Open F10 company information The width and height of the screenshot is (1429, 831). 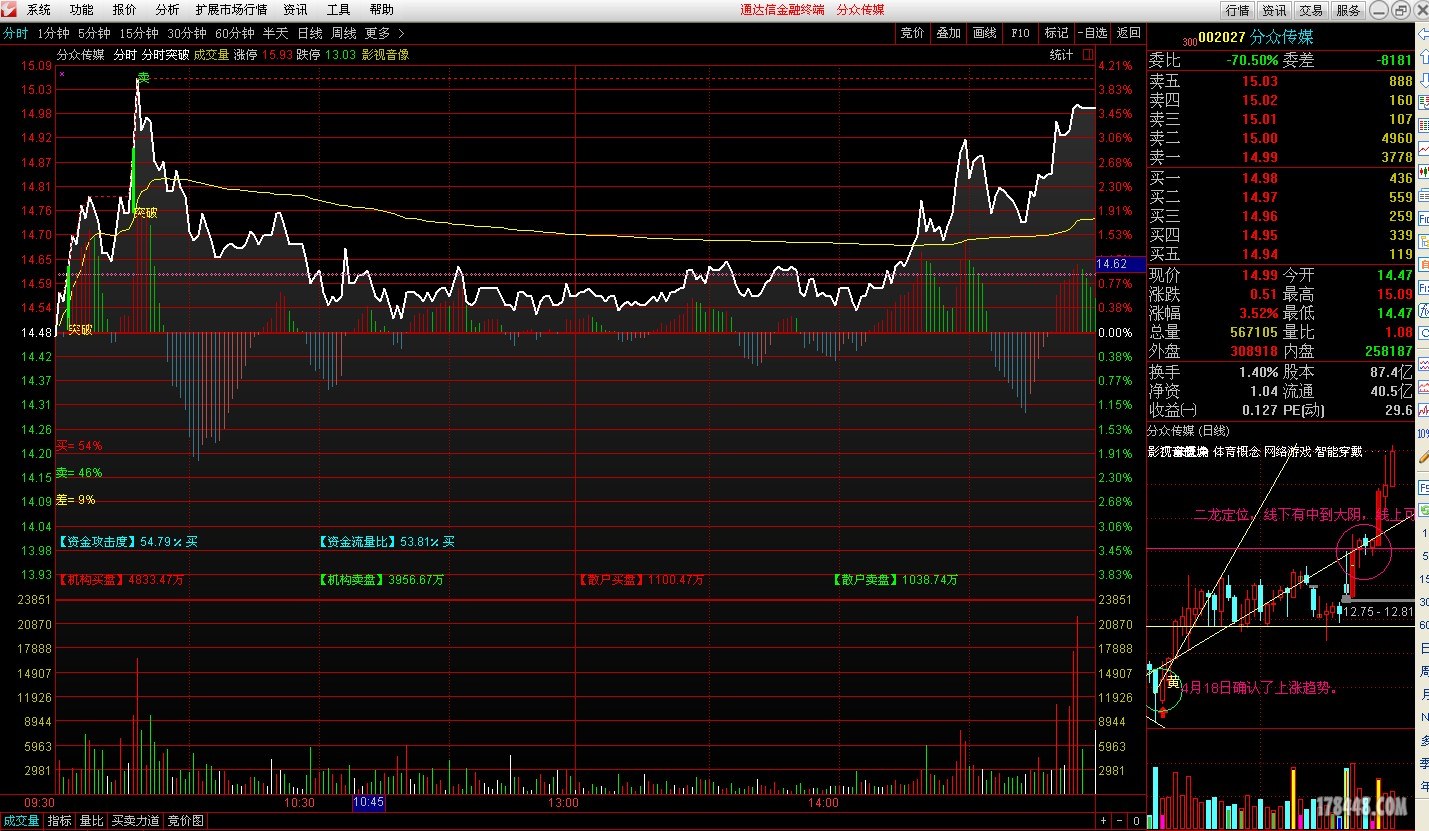[1020, 33]
